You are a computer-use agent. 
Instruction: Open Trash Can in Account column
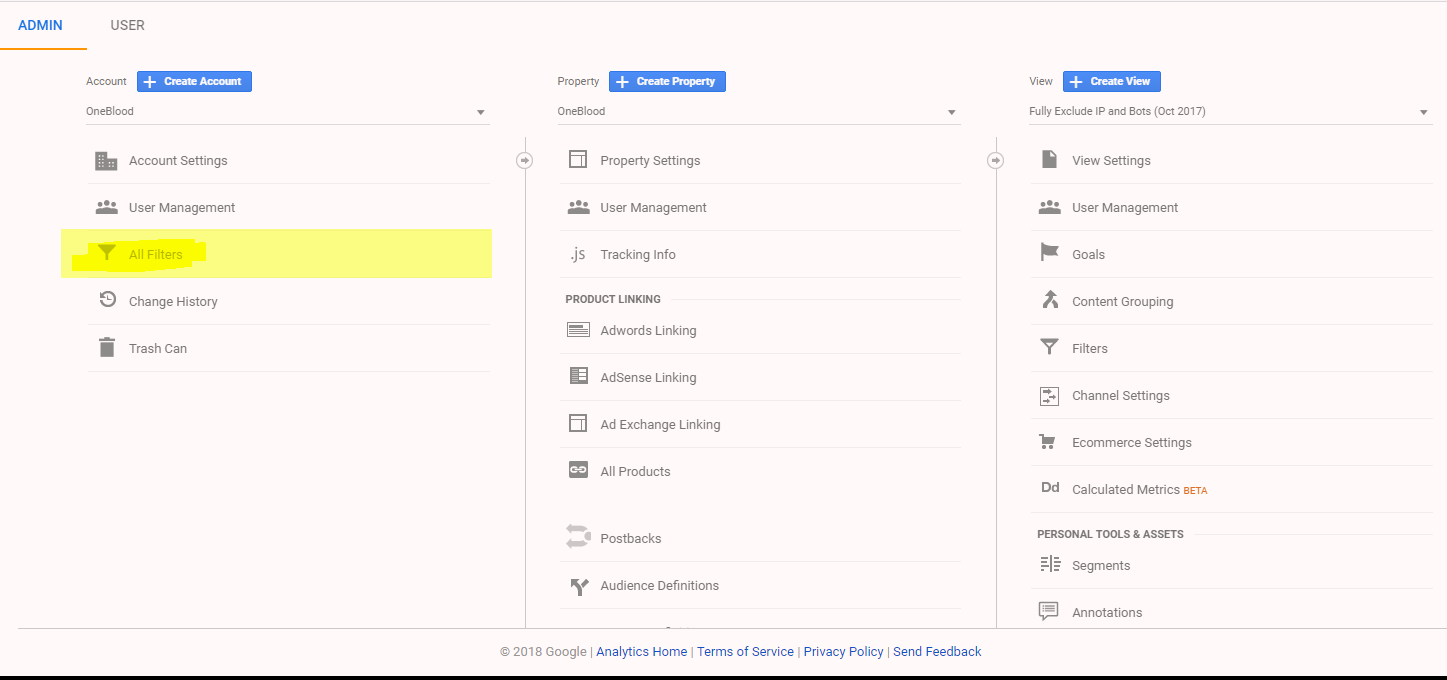[158, 349]
